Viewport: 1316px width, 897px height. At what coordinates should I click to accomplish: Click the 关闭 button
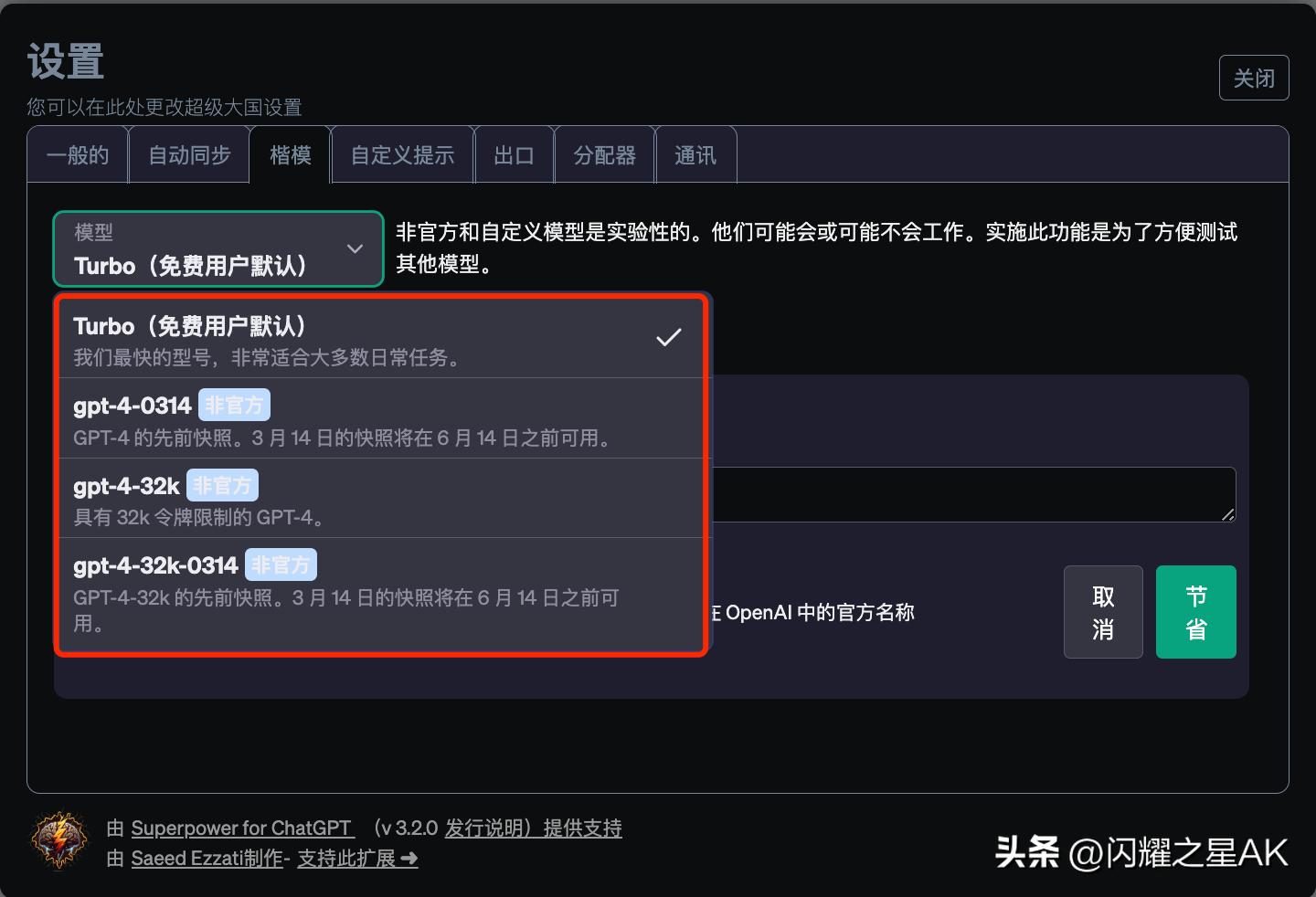1253,78
